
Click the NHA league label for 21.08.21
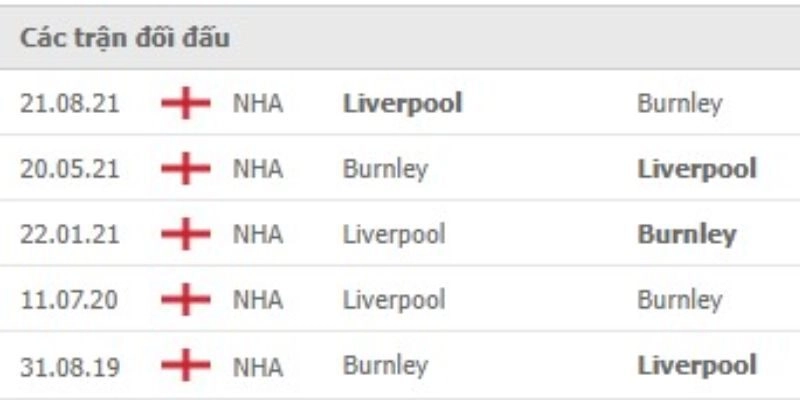tap(258, 103)
